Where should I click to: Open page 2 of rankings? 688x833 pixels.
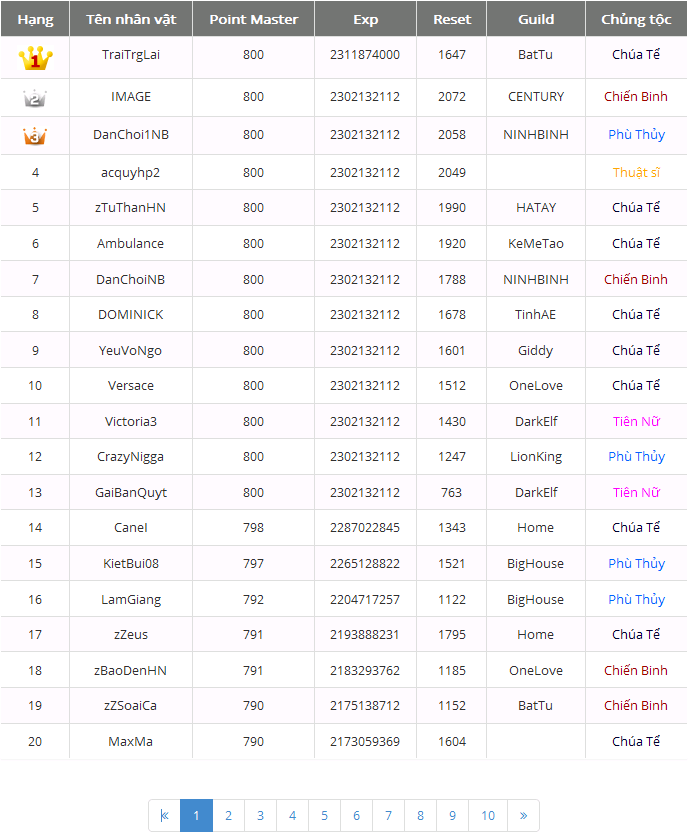(x=228, y=816)
